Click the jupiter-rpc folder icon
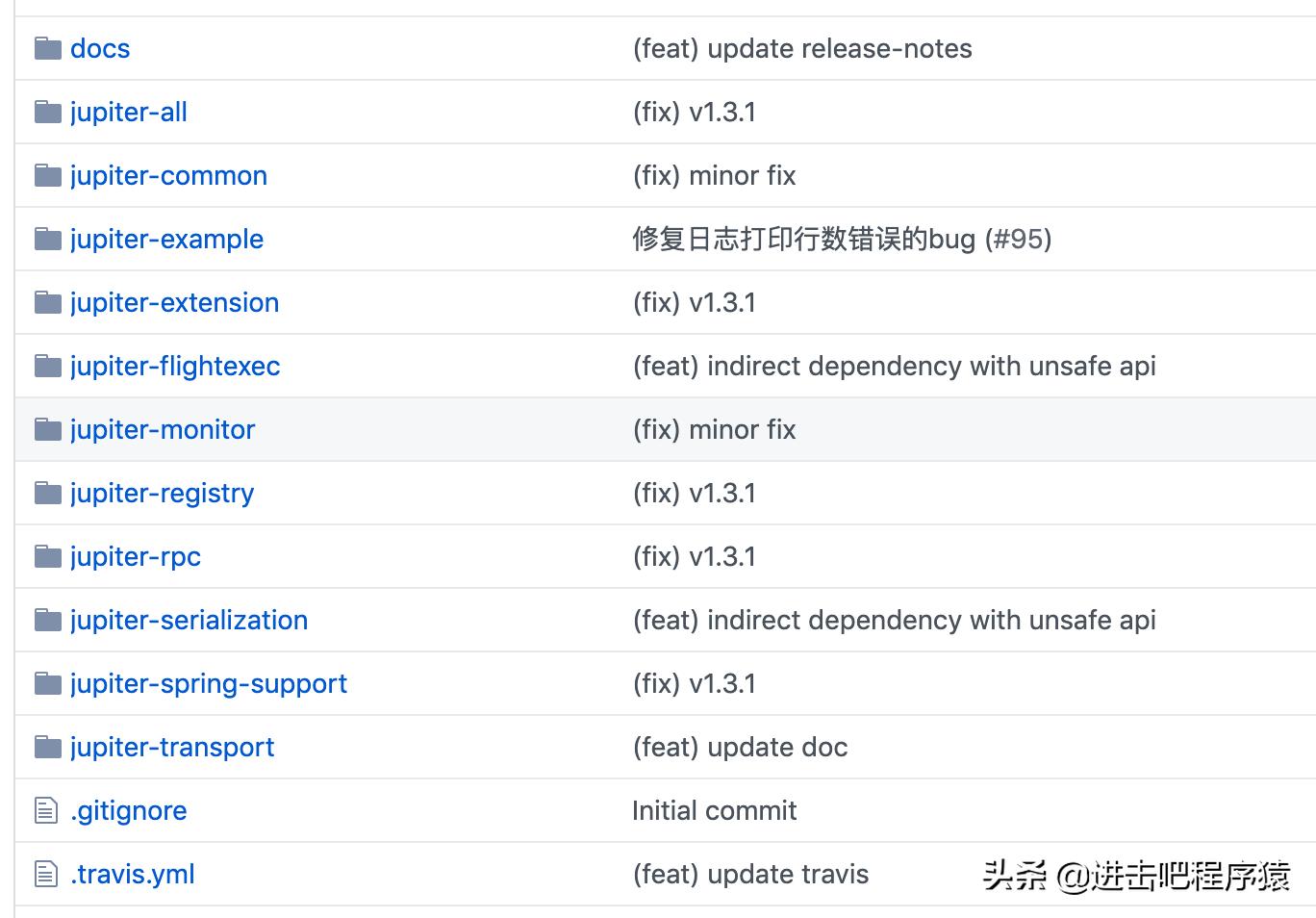Viewport: 1316px width, 918px height. tap(47, 556)
